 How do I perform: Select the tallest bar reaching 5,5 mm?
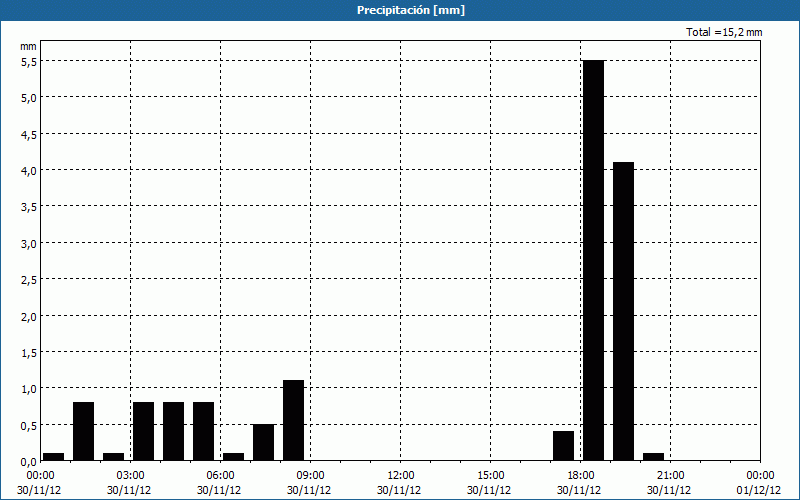[x=593, y=260]
